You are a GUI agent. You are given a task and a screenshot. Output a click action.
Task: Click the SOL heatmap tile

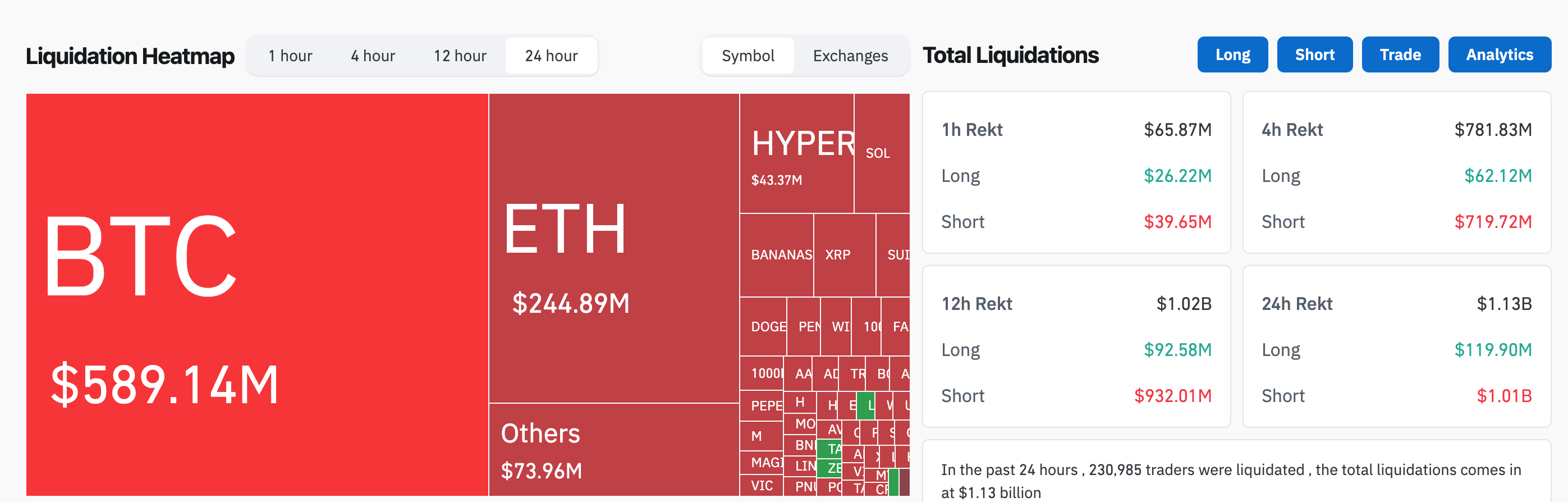[x=881, y=153]
